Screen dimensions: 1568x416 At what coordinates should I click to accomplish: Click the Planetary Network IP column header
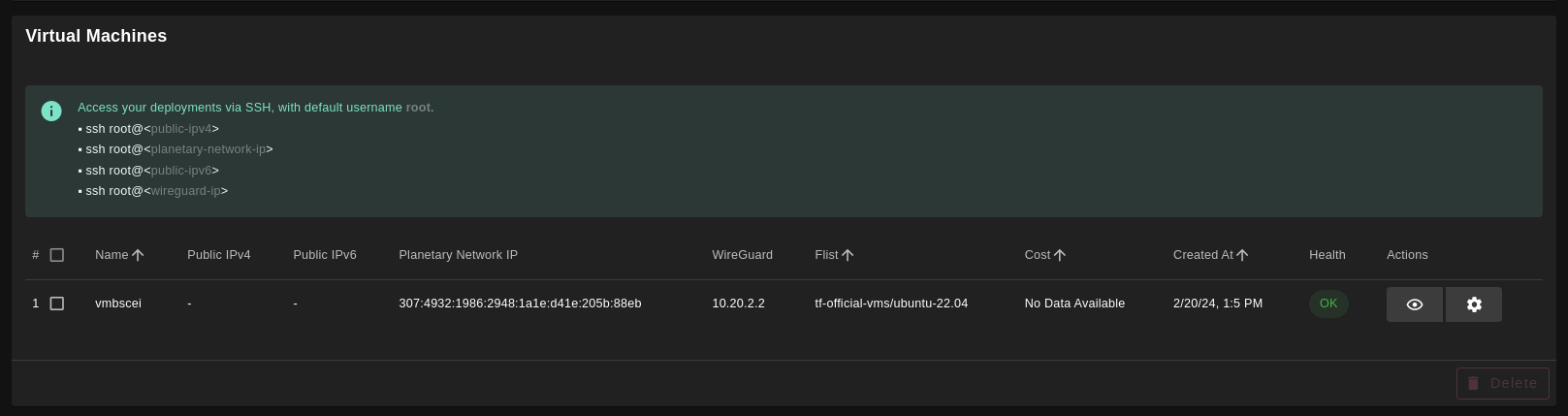click(x=458, y=255)
